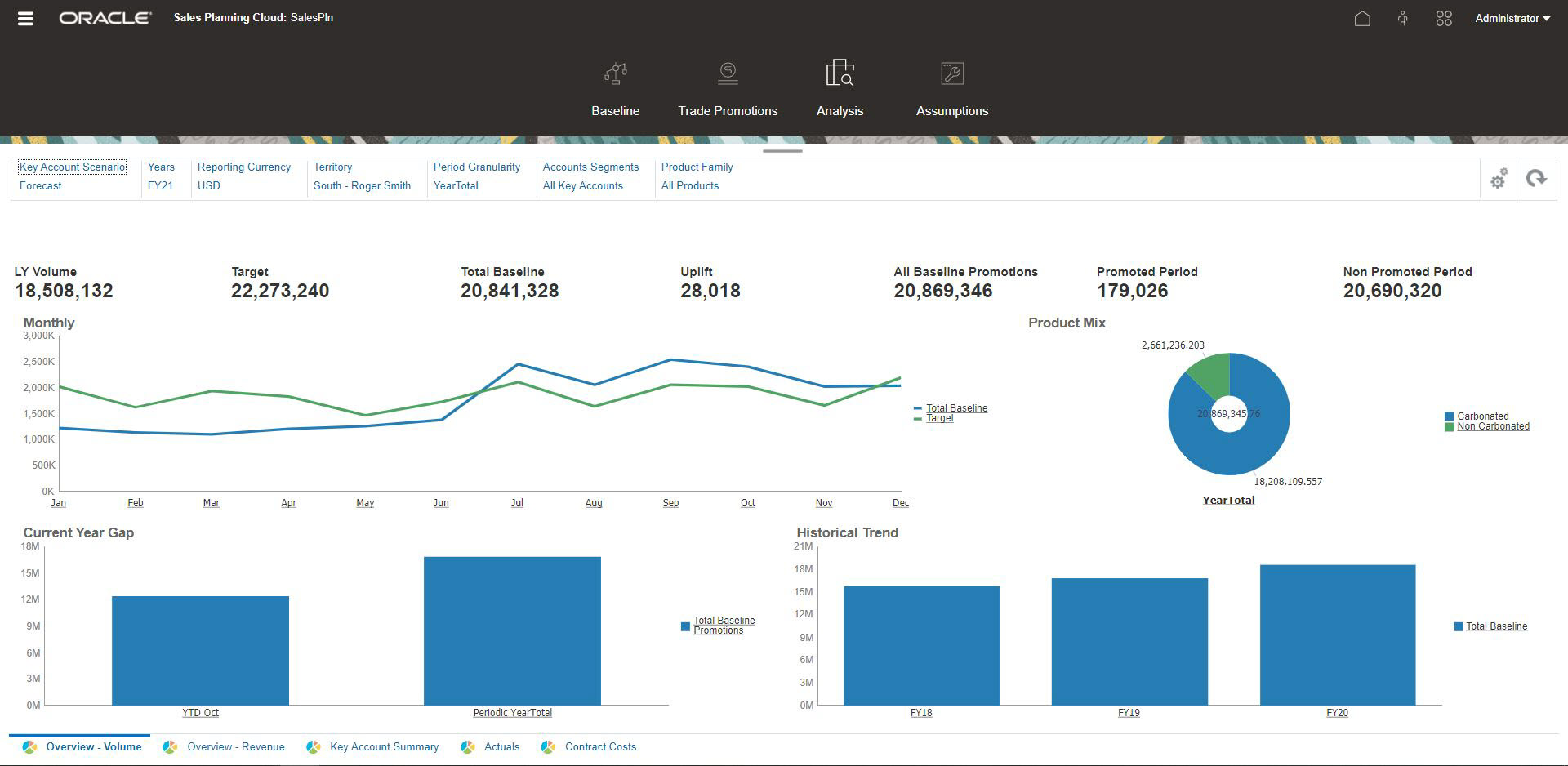Open the Key Account Summary tab
The width and height of the screenshot is (1568, 766).
pyautogui.click(x=384, y=746)
